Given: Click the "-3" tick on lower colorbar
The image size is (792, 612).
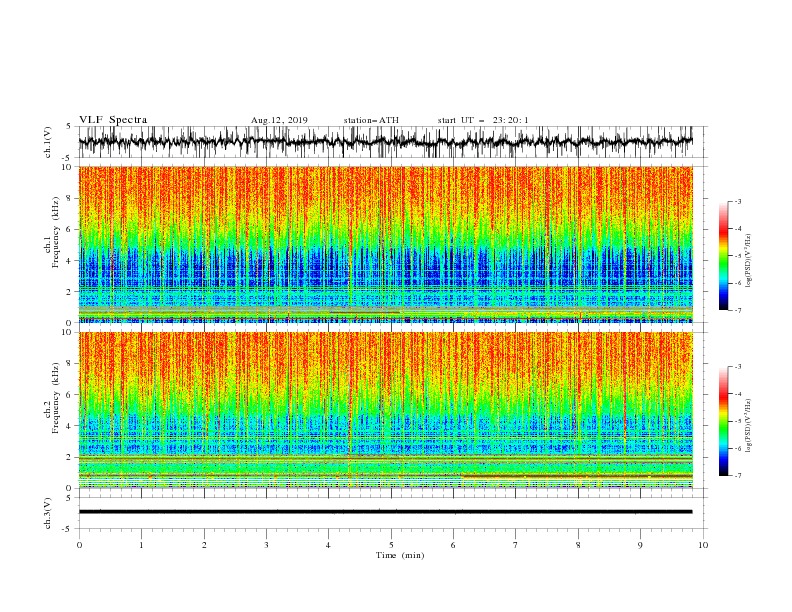Looking at the screenshot, I should 737,367.
